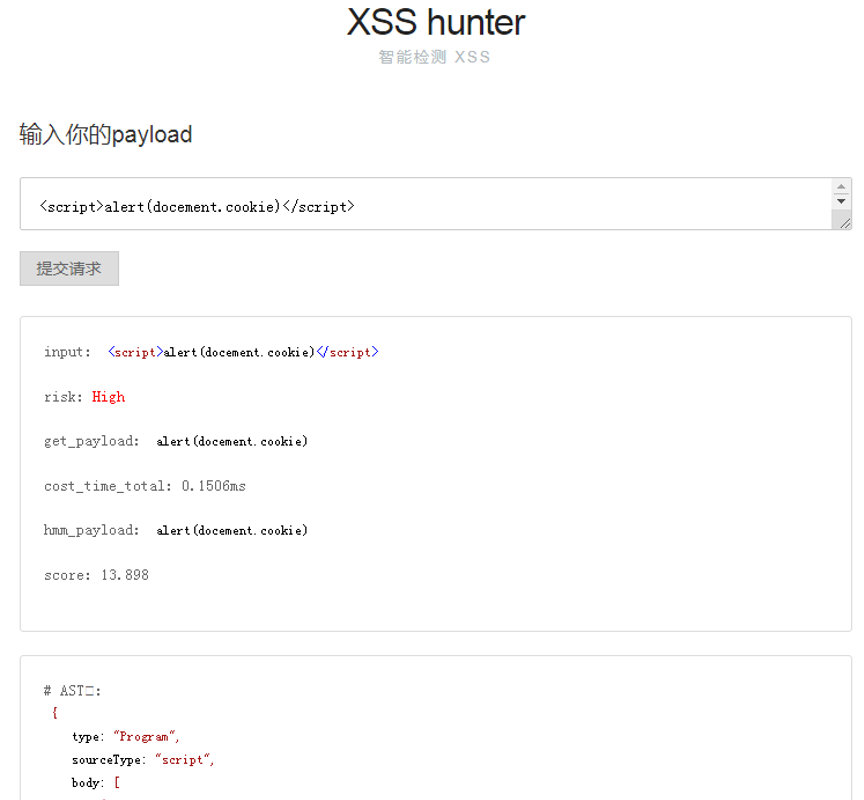This screenshot has width=864, height=800.
Task: Click the input: result line
Action: click(x=212, y=352)
